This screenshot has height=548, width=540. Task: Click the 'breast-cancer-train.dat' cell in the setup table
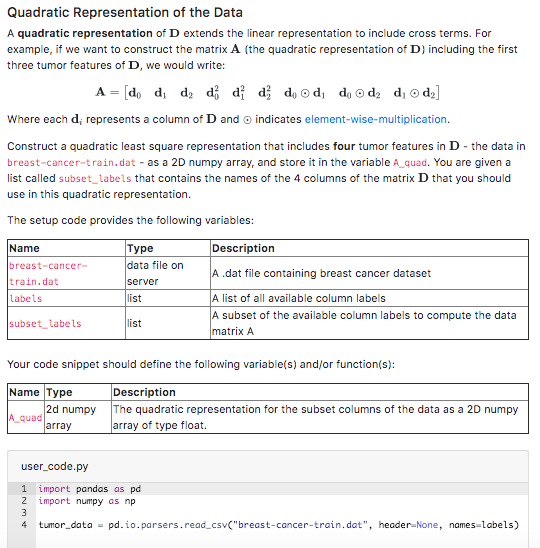[66, 273]
